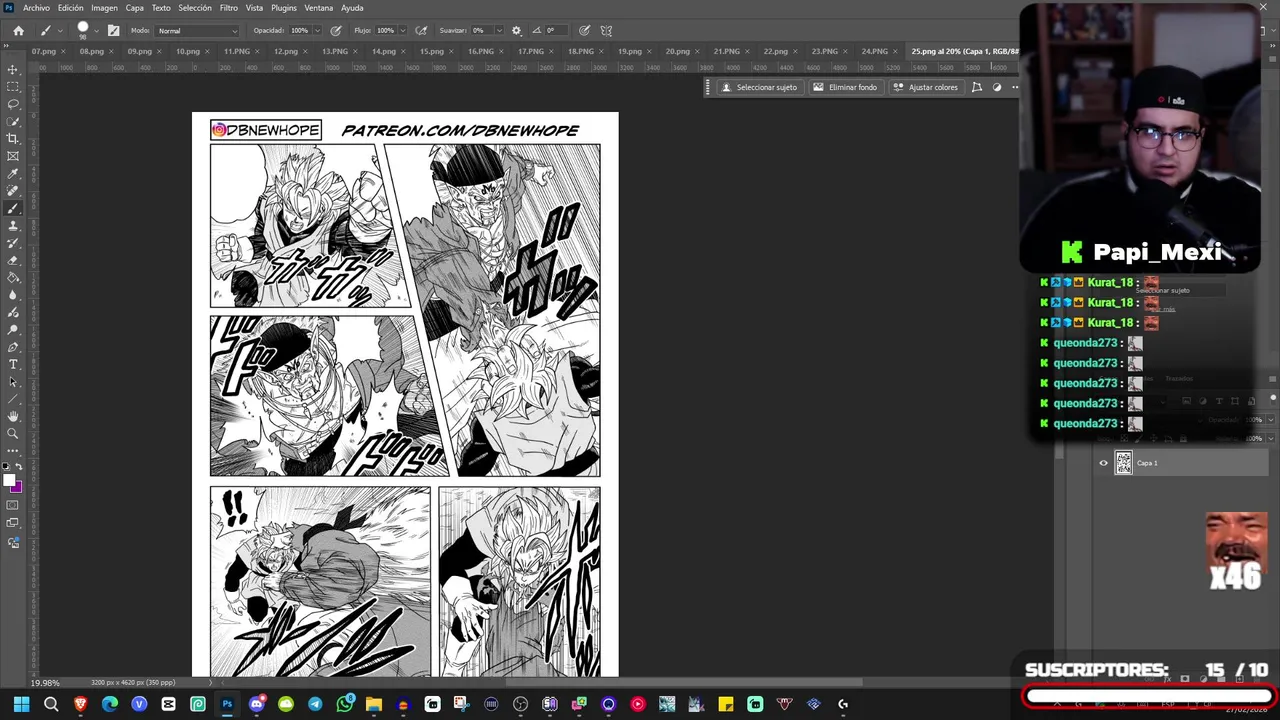1280x720 pixels.
Task: Open the three-dots Edit Toolbar menu
Action: [13, 451]
